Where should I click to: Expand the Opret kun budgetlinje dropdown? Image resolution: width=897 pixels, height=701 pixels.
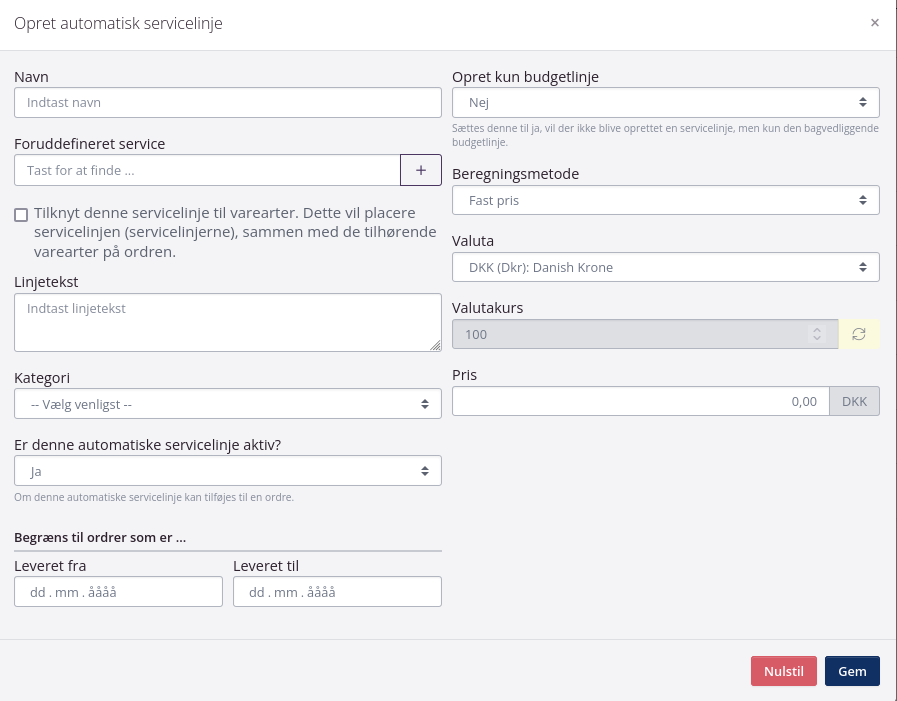(x=665, y=102)
